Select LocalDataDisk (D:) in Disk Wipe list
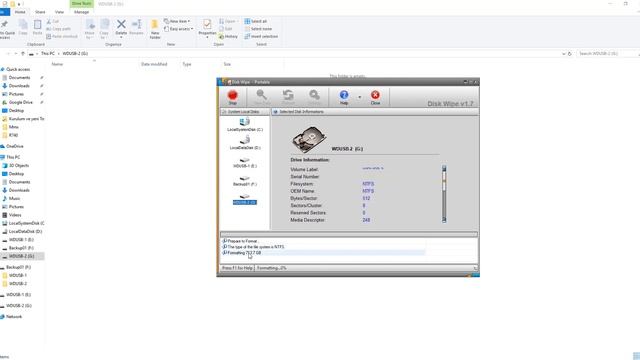Viewport: 640px width, 360px height. pyautogui.click(x=245, y=143)
